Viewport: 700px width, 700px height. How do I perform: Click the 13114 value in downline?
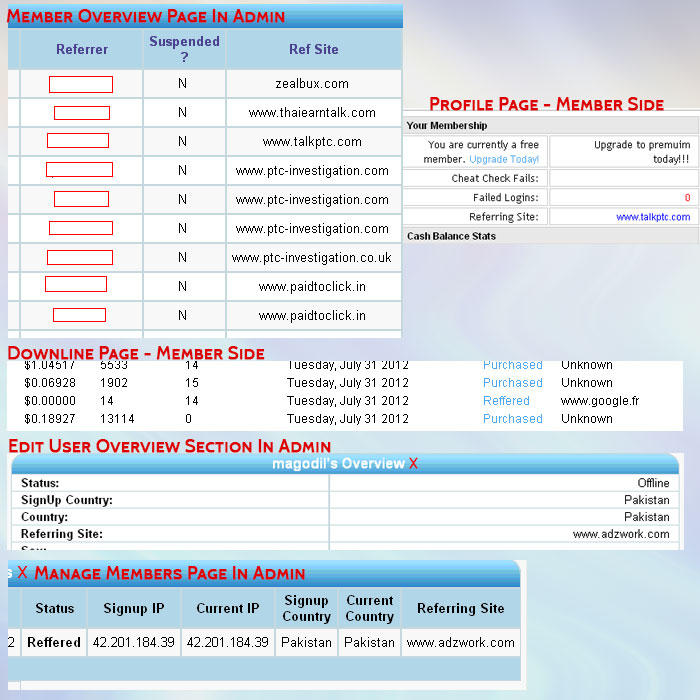[117, 419]
